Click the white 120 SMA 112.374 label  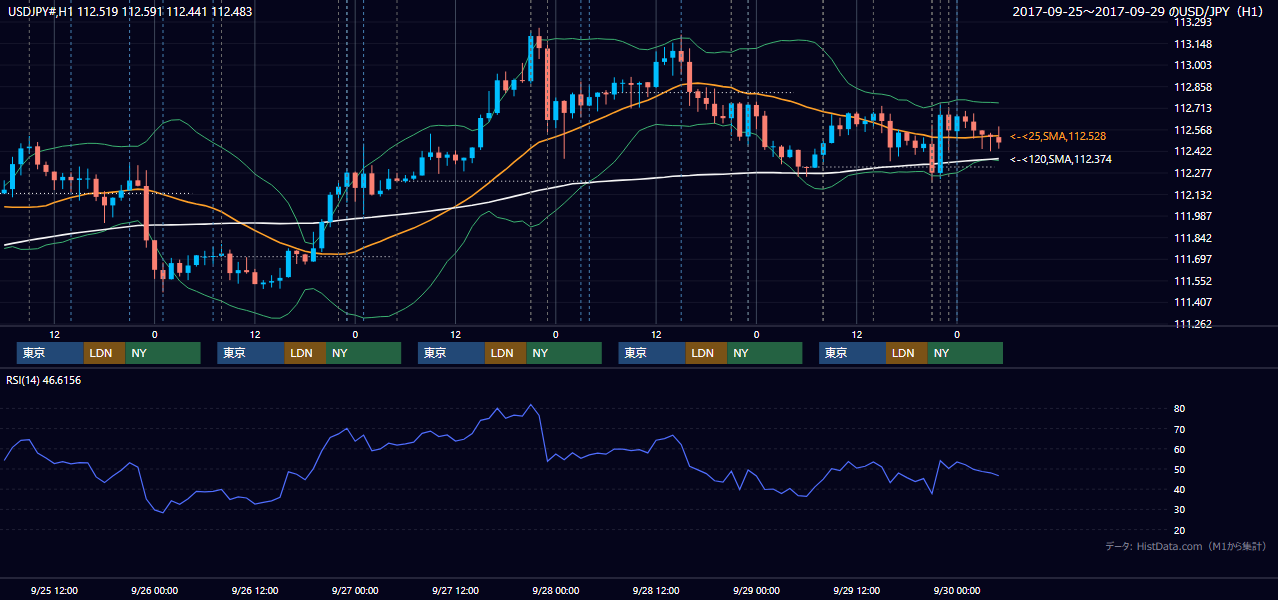pos(1060,159)
